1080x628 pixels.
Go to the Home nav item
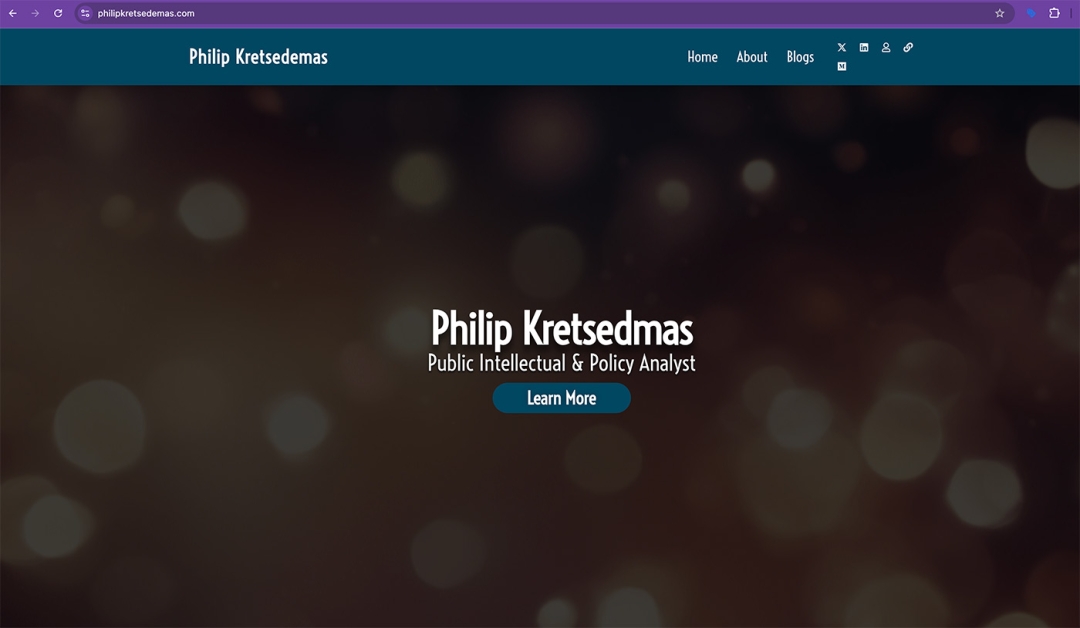(703, 57)
